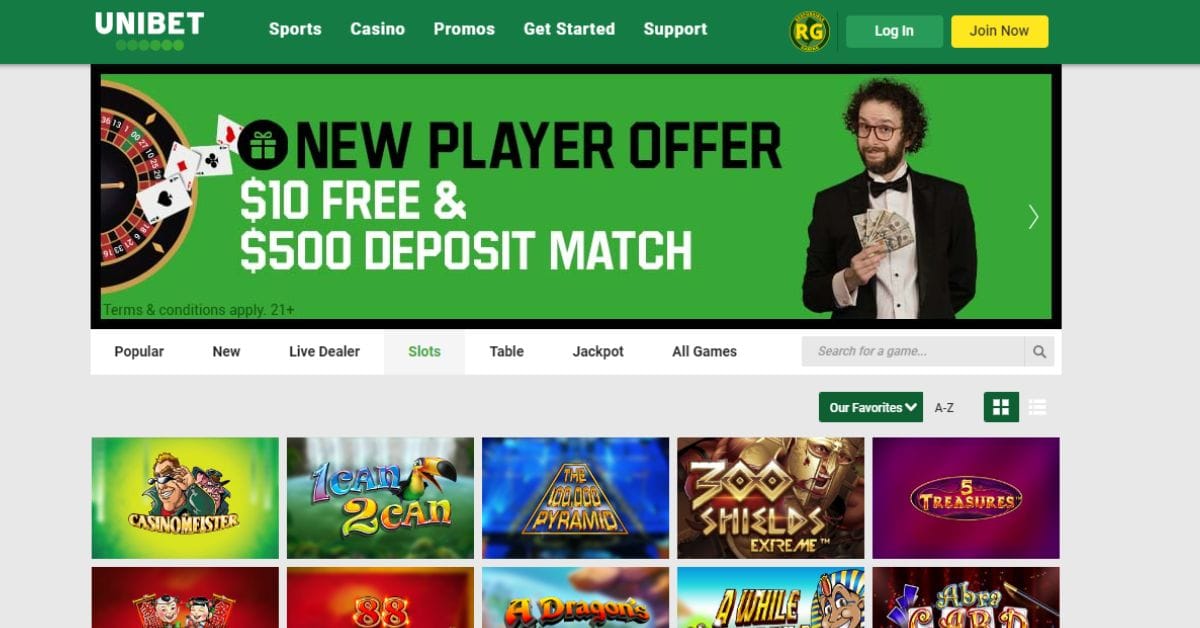Image resolution: width=1200 pixels, height=628 pixels.
Task: Open the Casinomeister slot game
Action: 185,498
